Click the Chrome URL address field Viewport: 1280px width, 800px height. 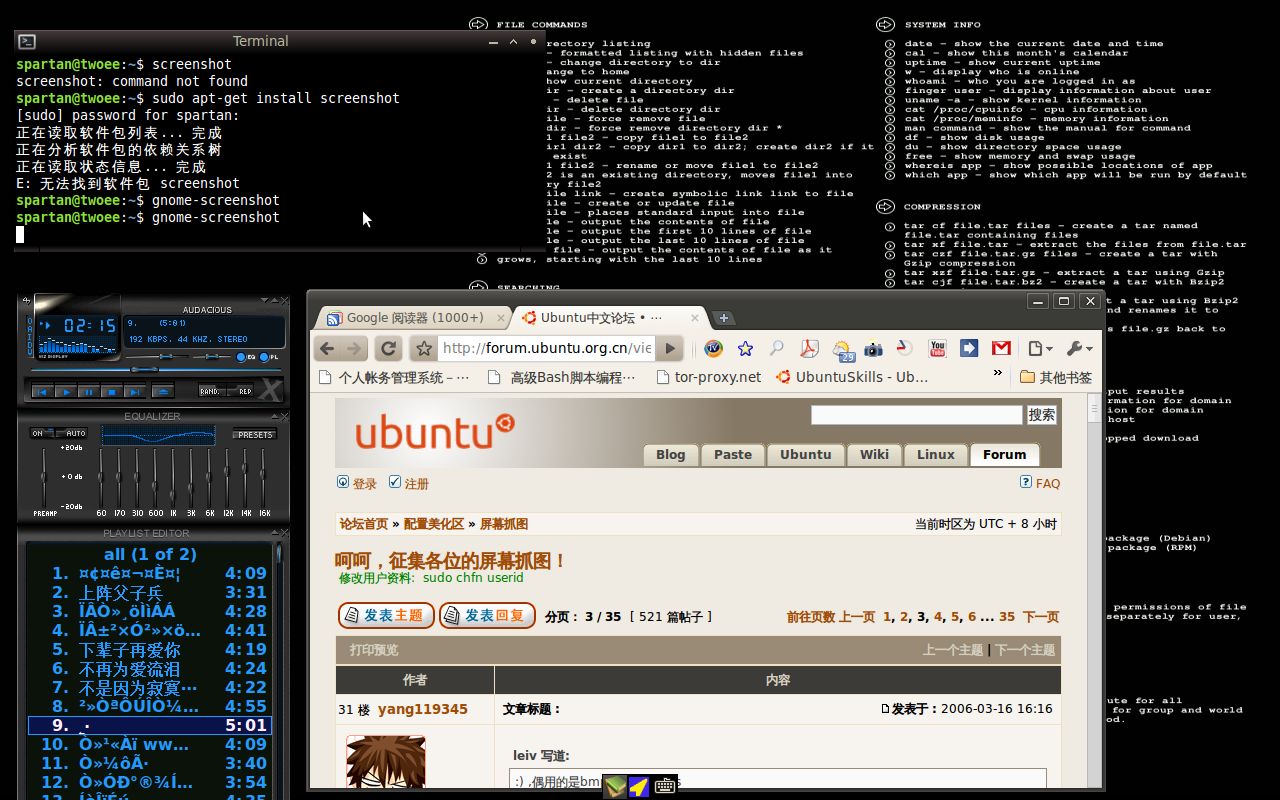tap(546, 348)
